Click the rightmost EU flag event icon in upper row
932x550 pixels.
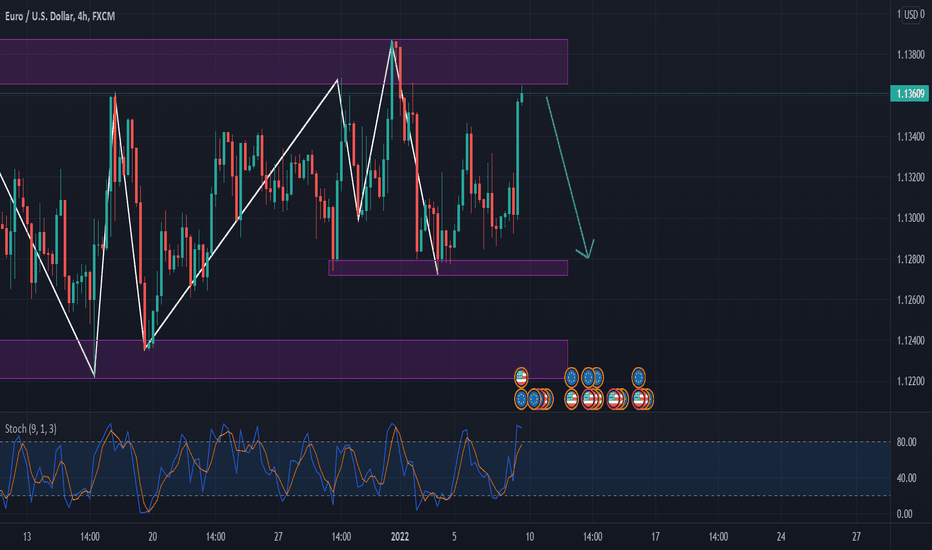click(638, 377)
